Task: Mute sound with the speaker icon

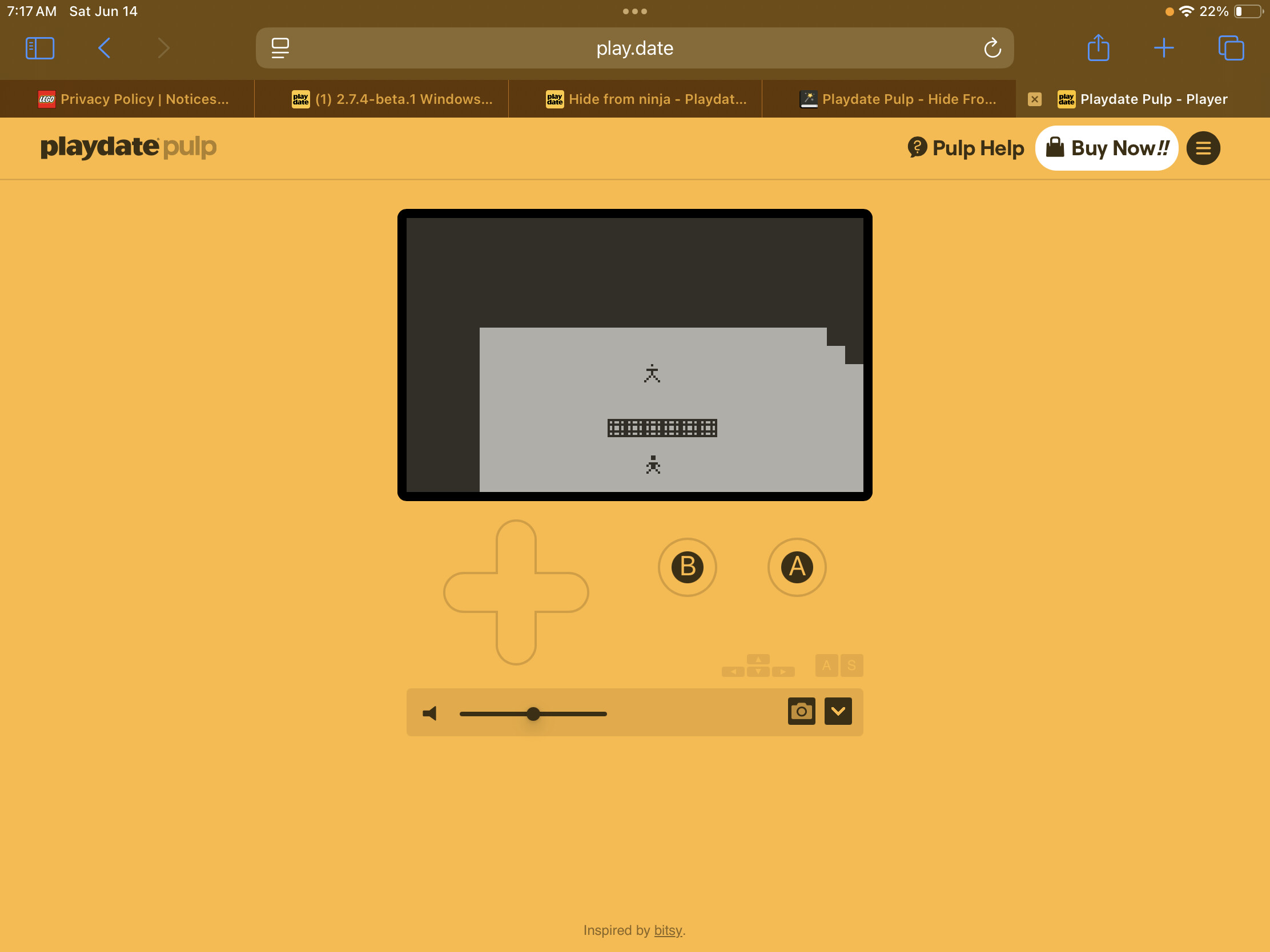Action: 429,713
